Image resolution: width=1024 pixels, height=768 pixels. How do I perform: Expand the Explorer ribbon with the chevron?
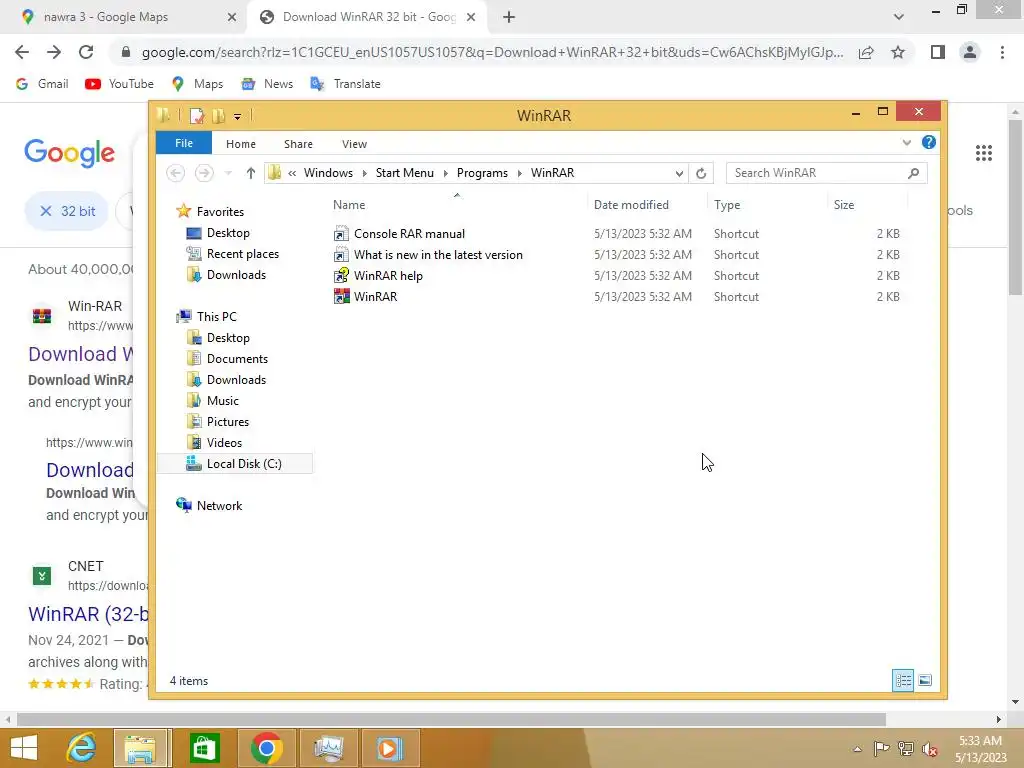pyautogui.click(x=906, y=142)
